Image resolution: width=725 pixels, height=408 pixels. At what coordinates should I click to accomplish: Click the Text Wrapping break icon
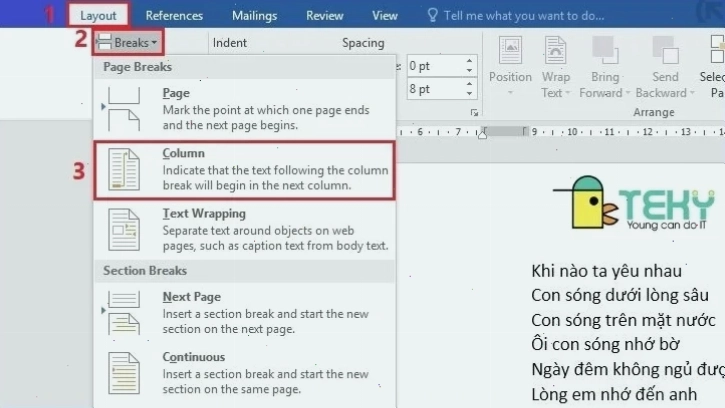[123, 229]
